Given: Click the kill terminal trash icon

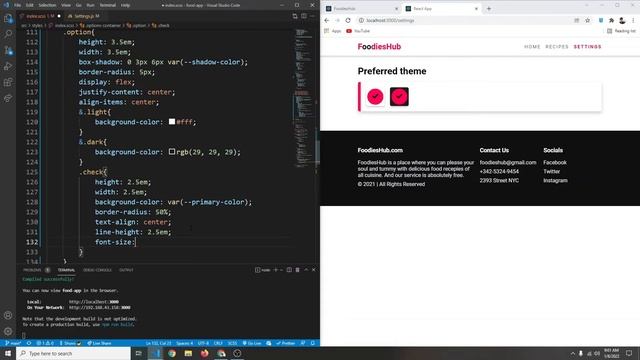Looking at the screenshot, I should 298,270.
